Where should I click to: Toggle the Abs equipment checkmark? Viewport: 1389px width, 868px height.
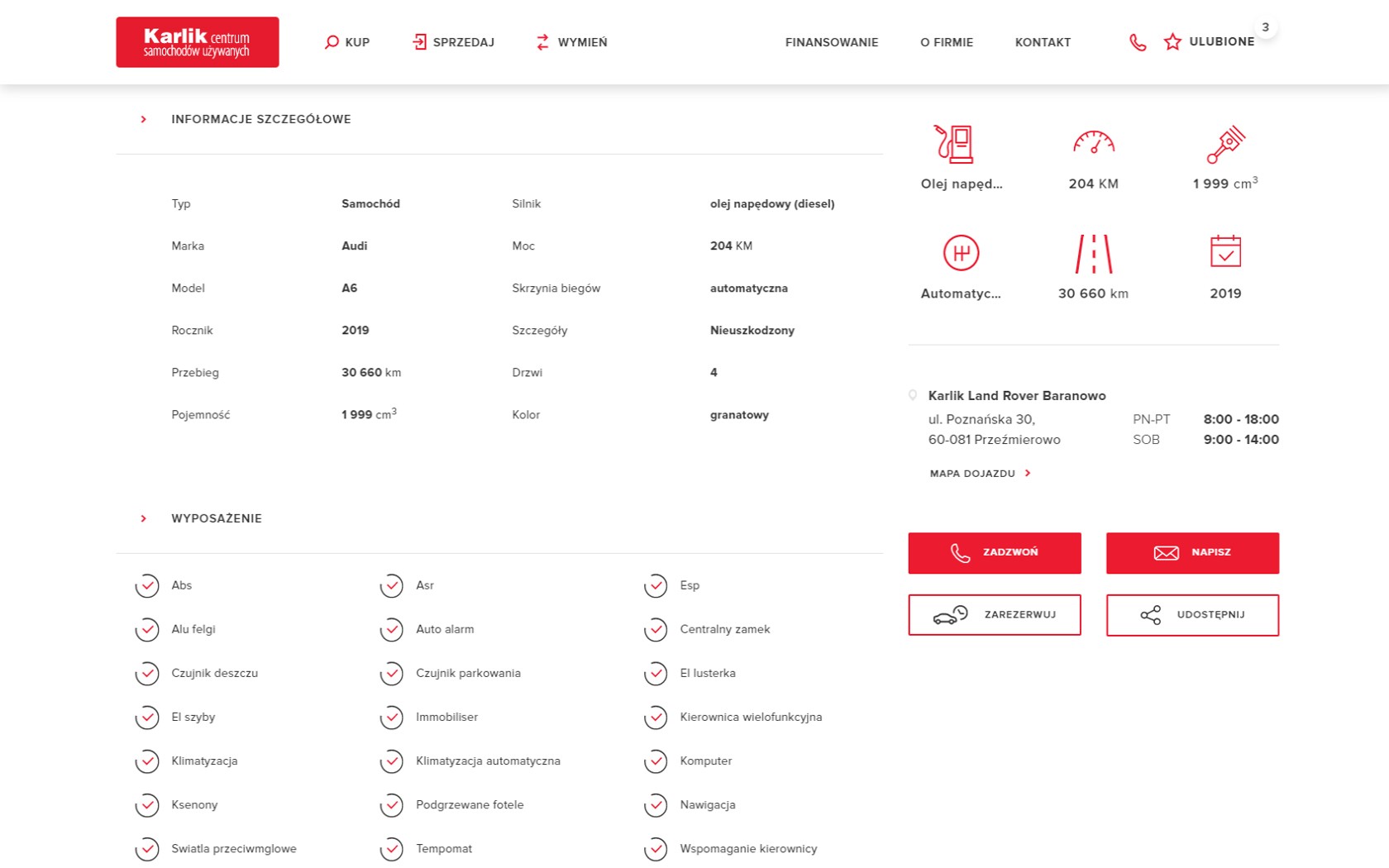click(147, 585)
